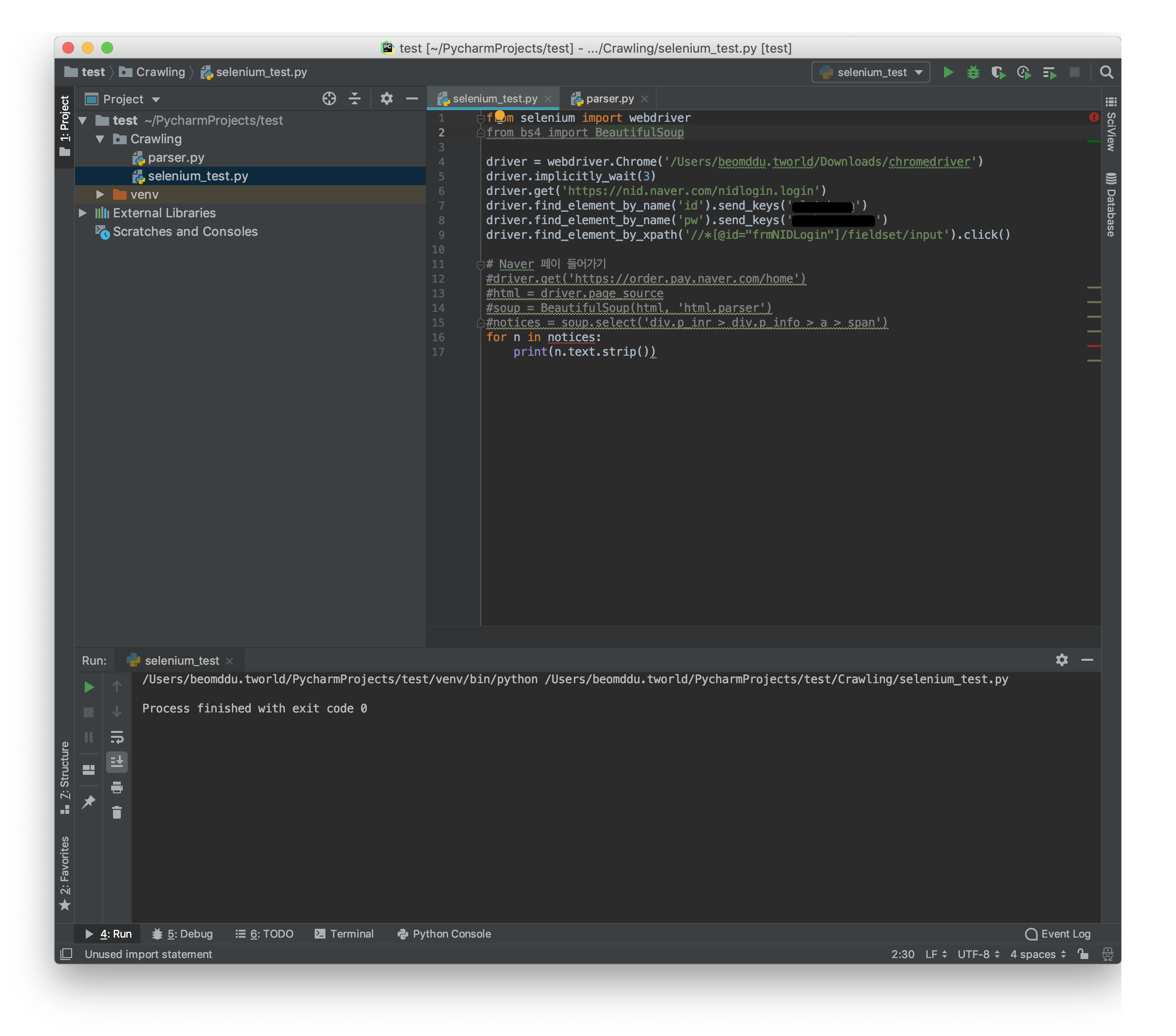
Task: Hide the Project tool window
Action: click(412, 98)
